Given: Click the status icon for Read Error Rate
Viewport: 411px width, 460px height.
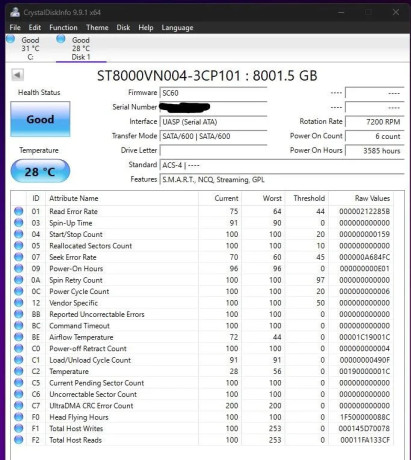Looking at the screenshot, I should pyautogui.click(x=19, y=211).
